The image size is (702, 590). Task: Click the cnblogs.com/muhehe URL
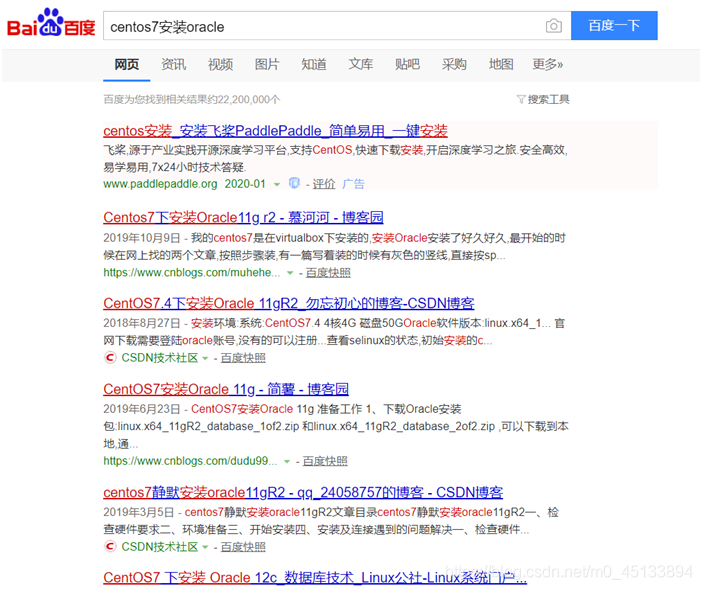[192, 273]
